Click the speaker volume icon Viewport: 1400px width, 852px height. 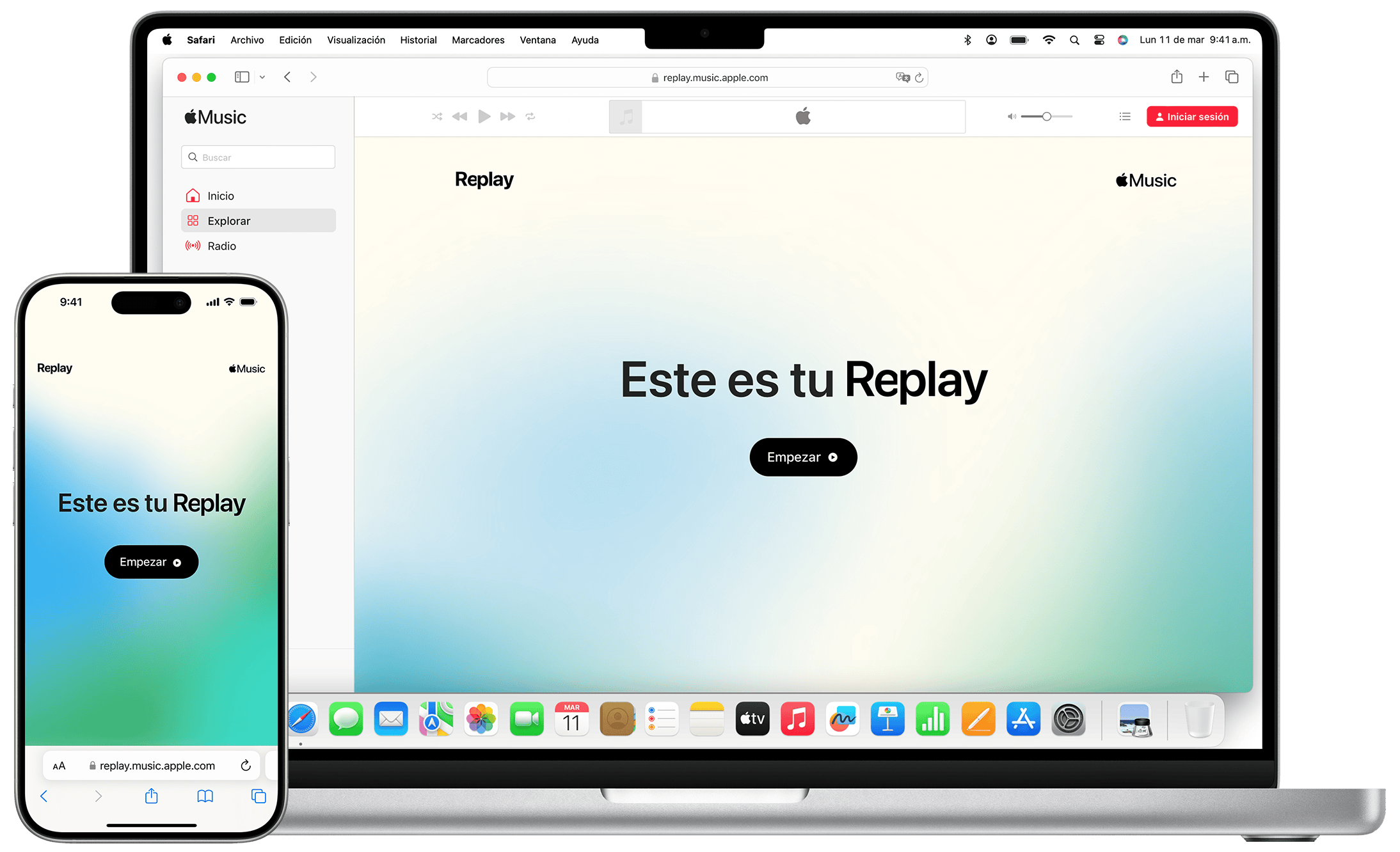point(1012,116)
